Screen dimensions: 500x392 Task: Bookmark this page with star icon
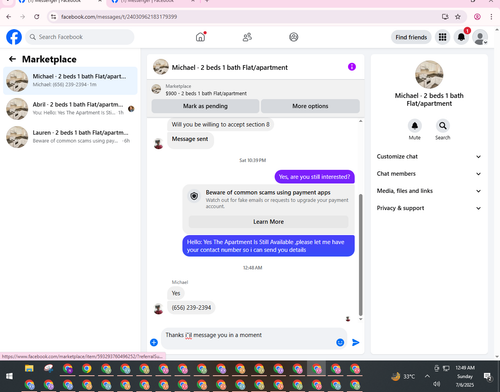coord(458,17)
